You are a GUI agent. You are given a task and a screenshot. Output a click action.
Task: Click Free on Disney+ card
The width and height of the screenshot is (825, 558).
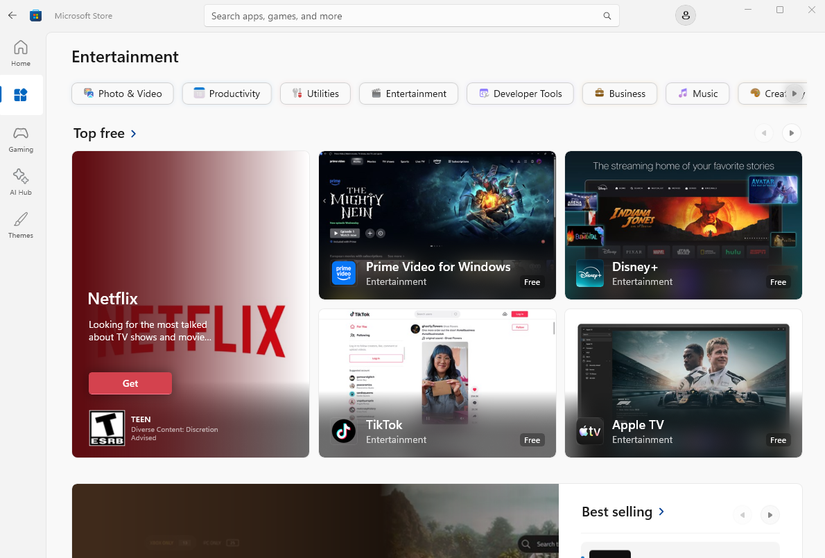pyautogui.click(x=778, y=282)
